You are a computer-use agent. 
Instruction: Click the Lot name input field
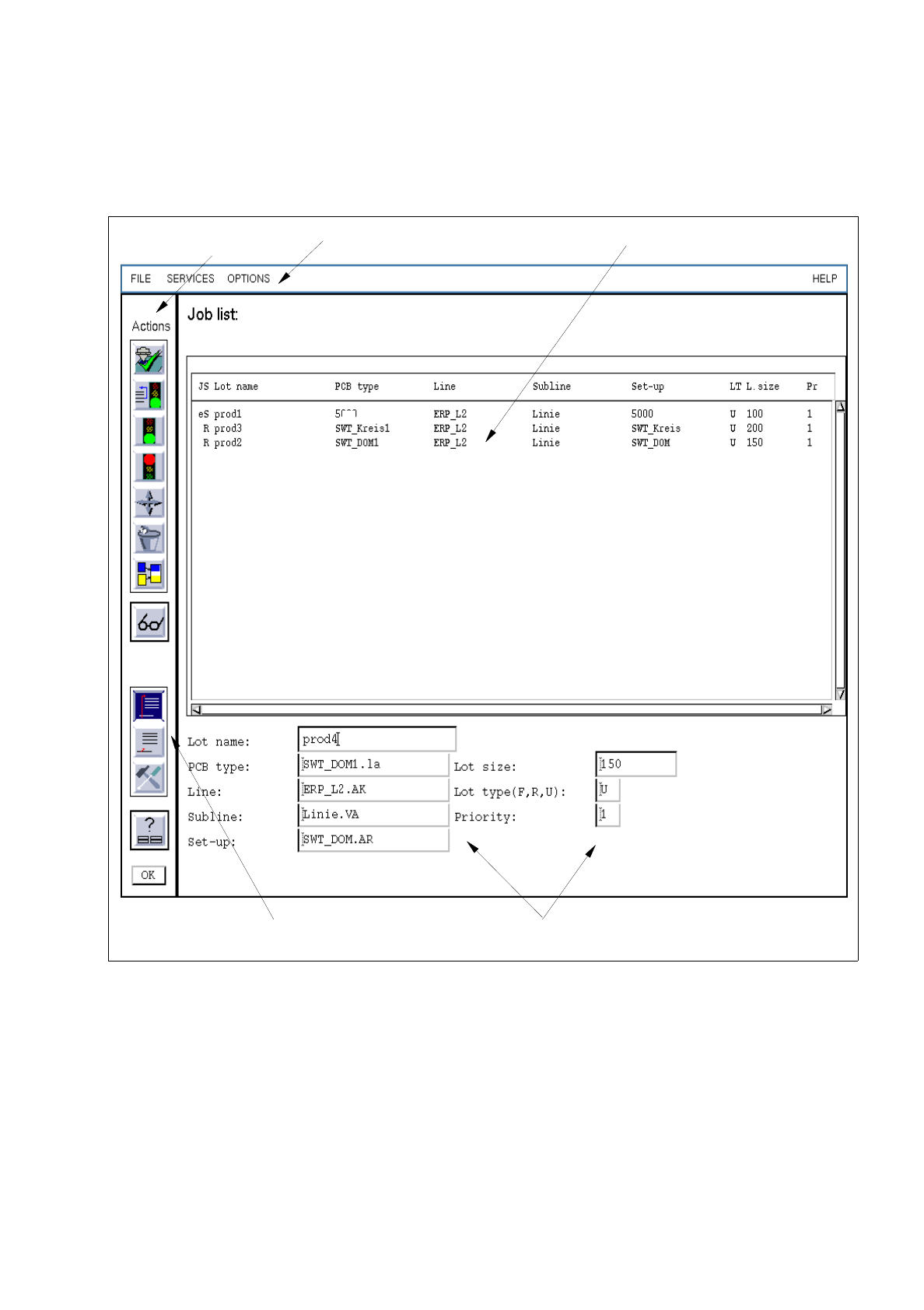(377, 739)
